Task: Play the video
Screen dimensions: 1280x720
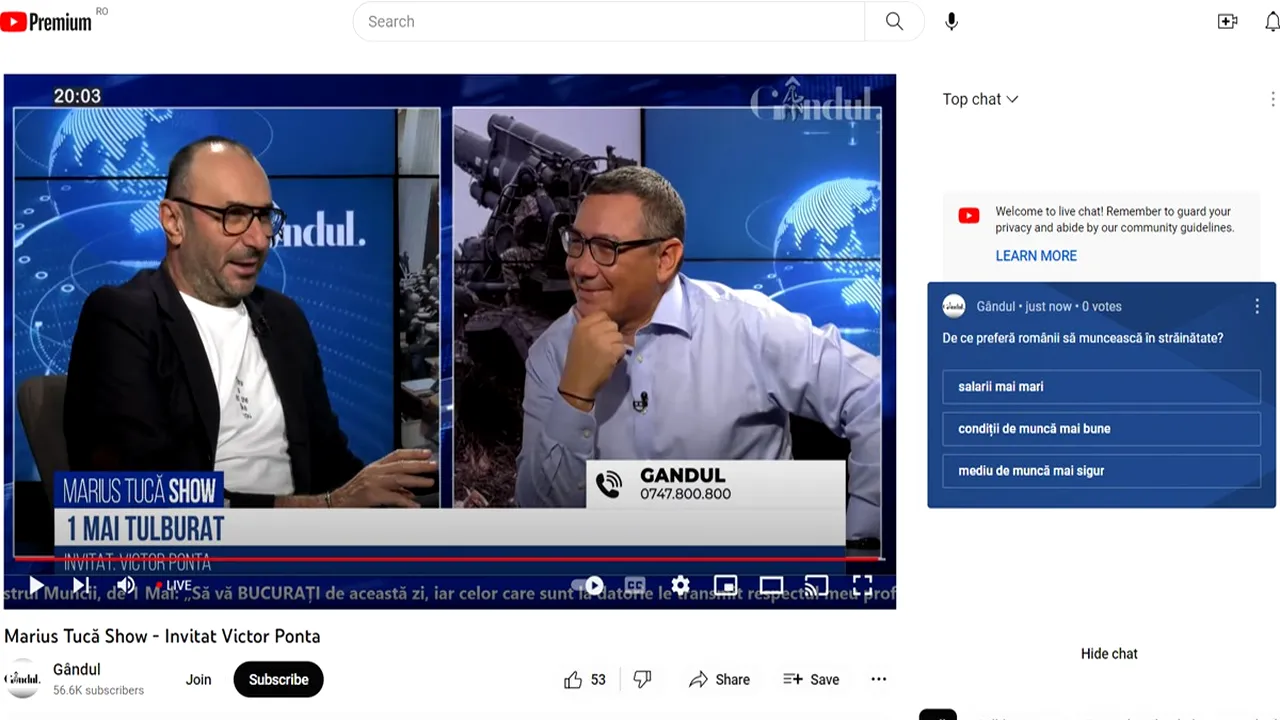Action: (x=36, y=585)
